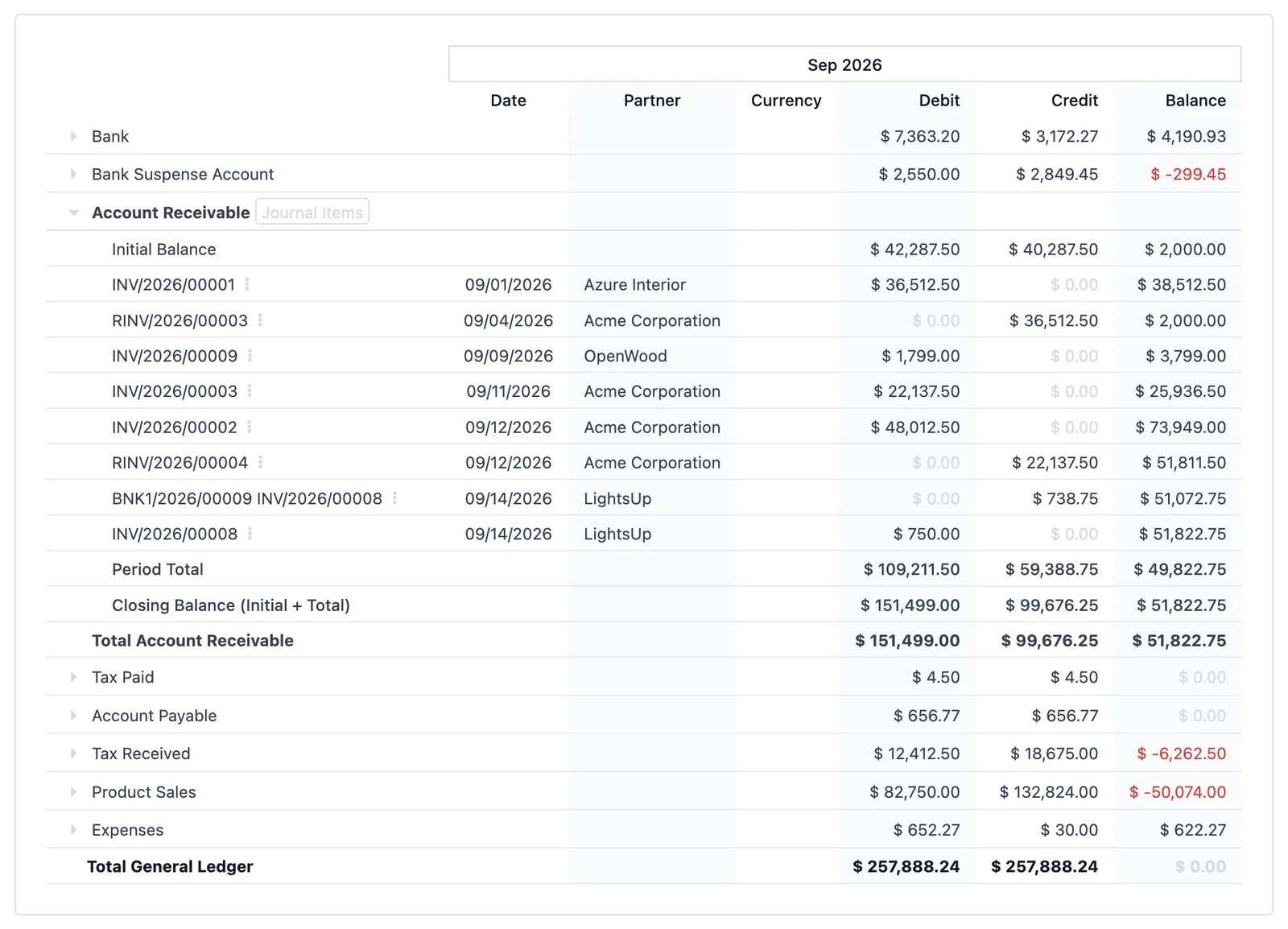Expand Account Payable details
The height and width of the screenshot is (929, 1288).
pos(73,716)
